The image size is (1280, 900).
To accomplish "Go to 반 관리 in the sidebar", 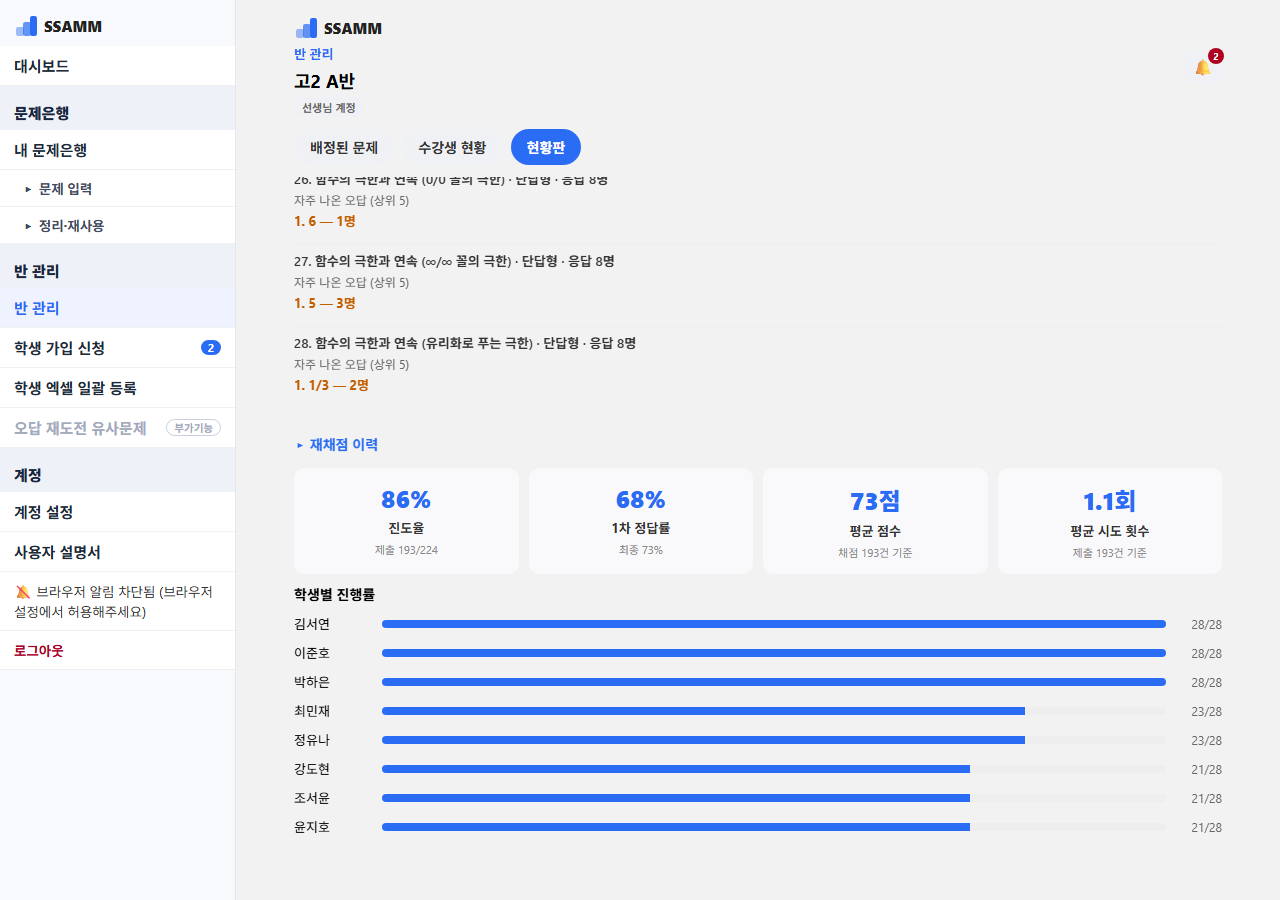I will click(x=117, y=308).
